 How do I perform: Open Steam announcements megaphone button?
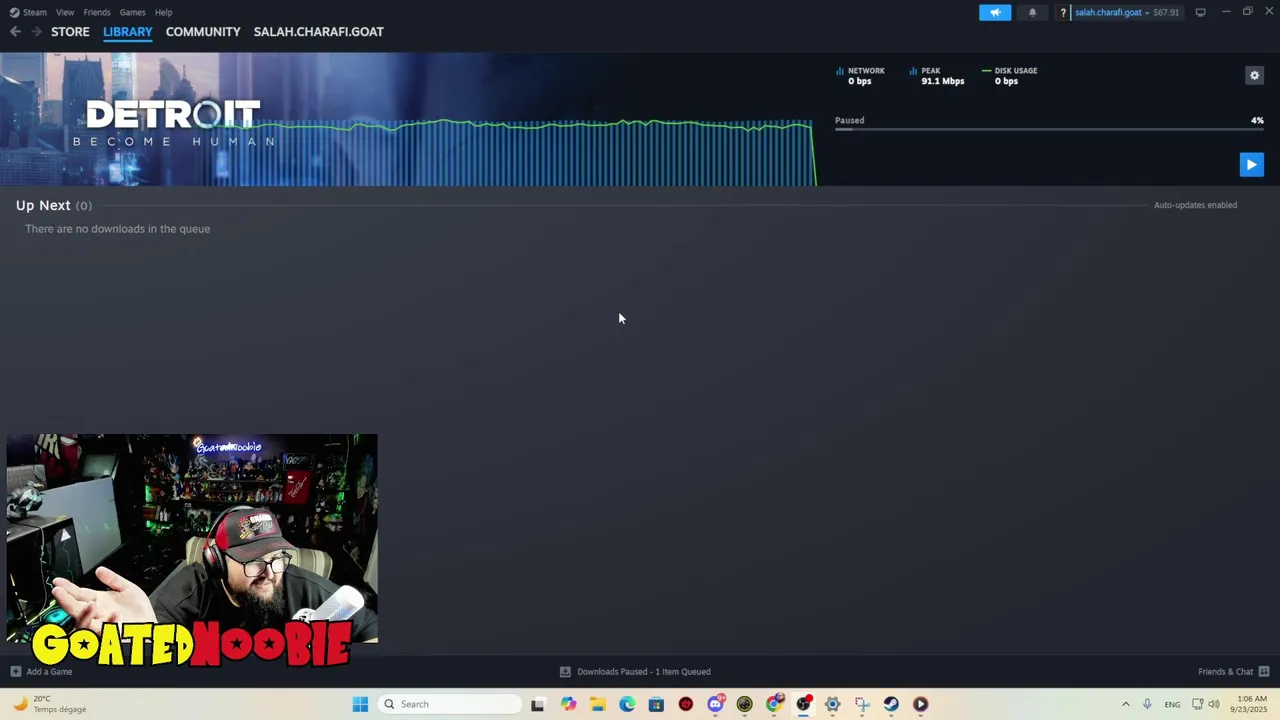point(995,12)
